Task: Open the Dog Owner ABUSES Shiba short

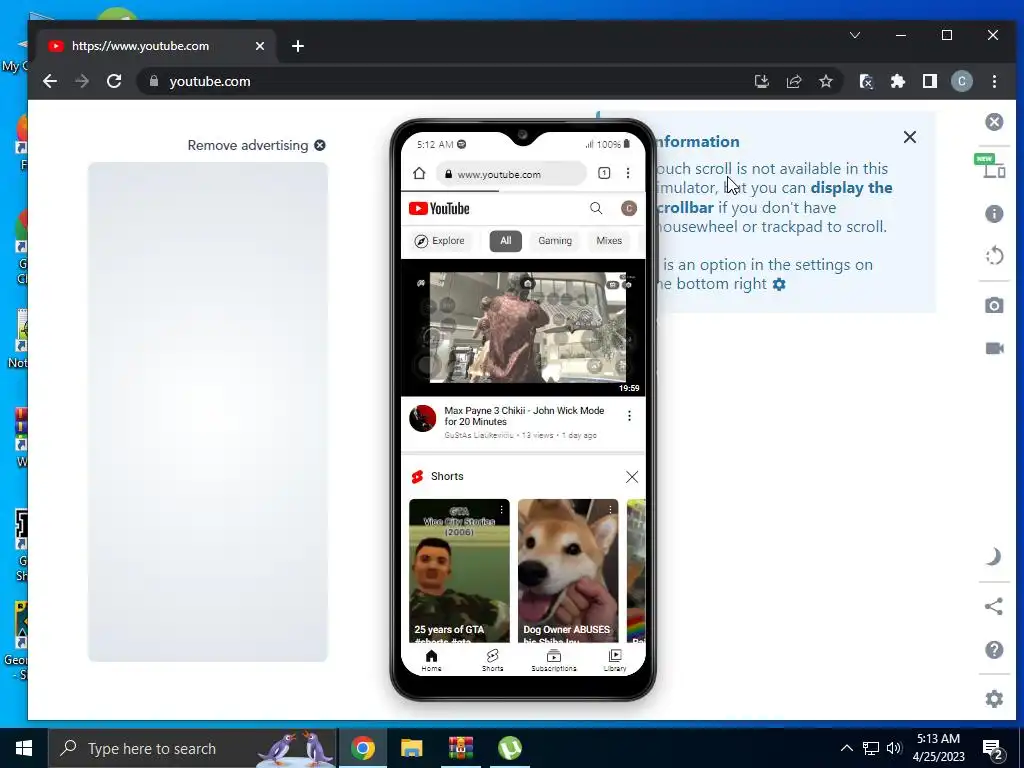Action: (568, 571)
